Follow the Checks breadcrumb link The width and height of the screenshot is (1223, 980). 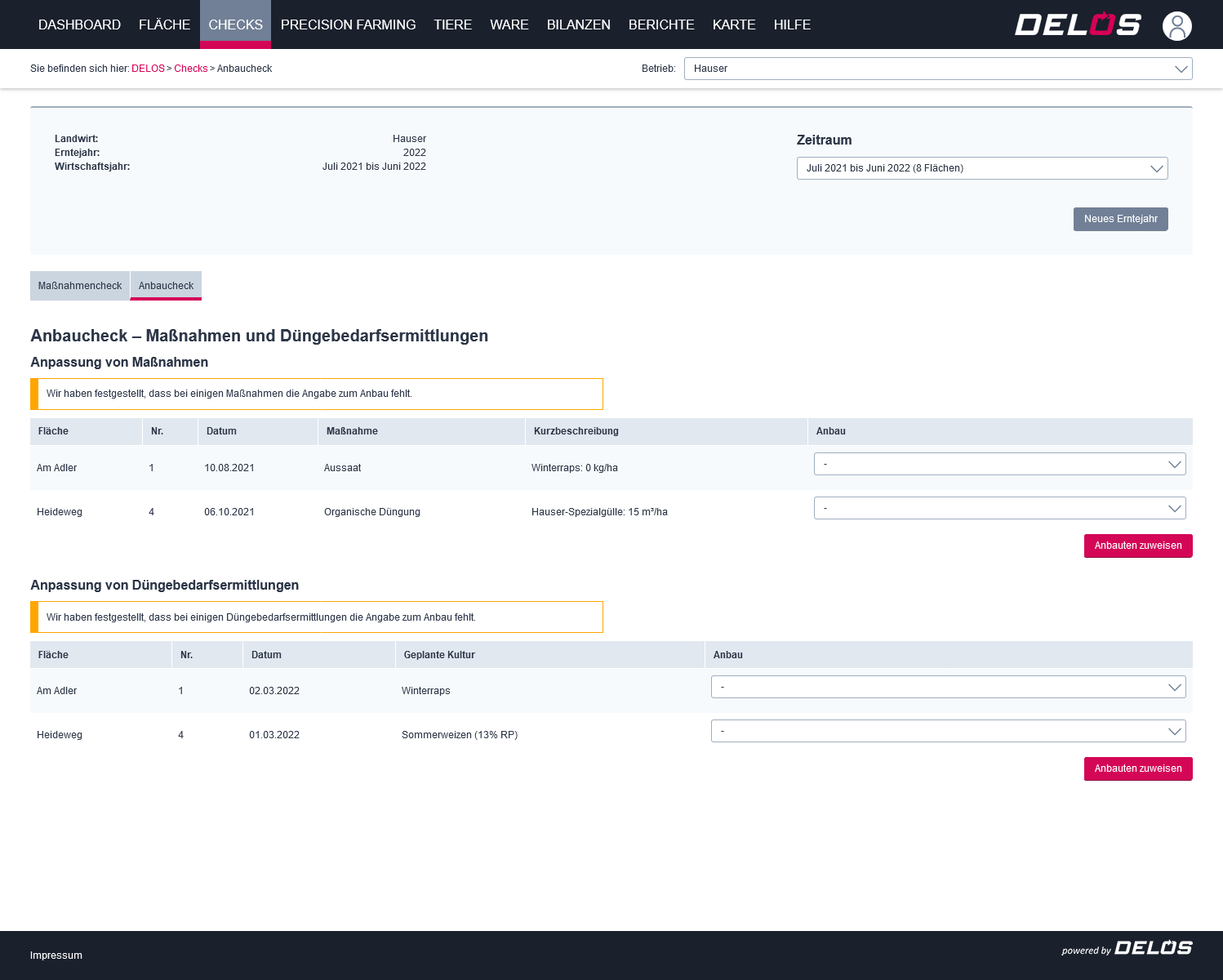[190, 69]
